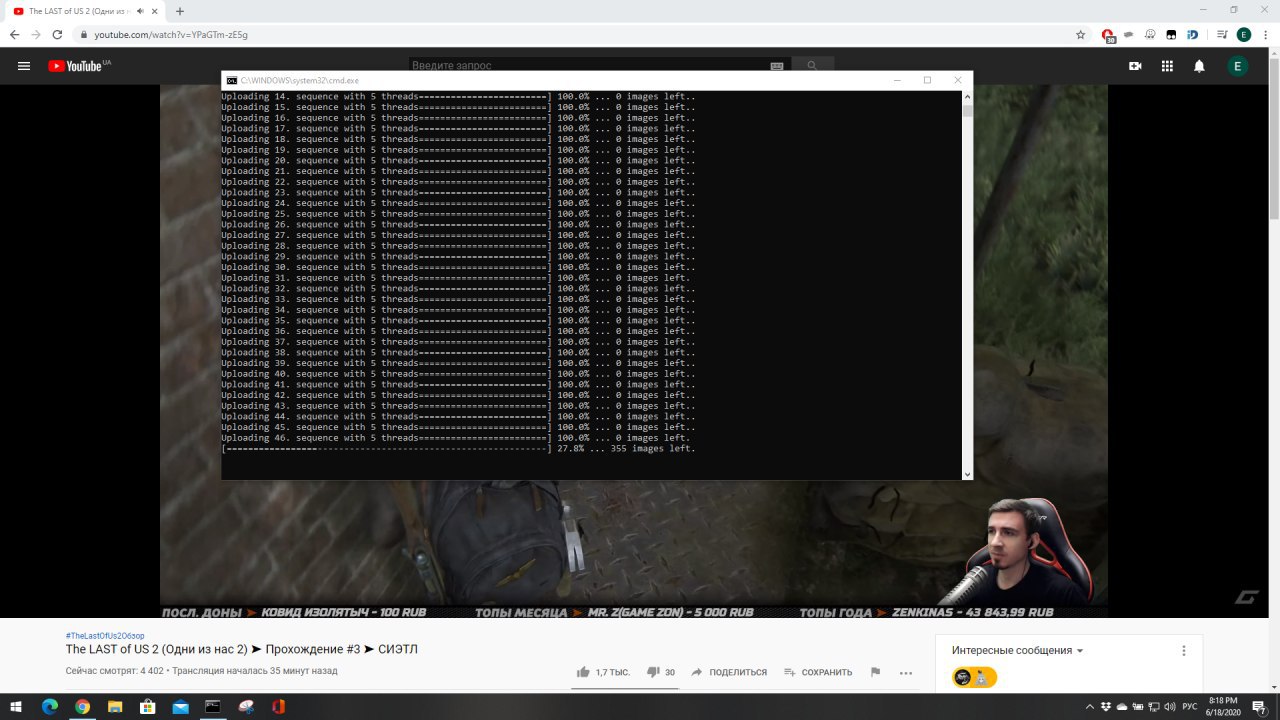
Task: Open the Chrome three-dot menu
Action: point(1265,34)
